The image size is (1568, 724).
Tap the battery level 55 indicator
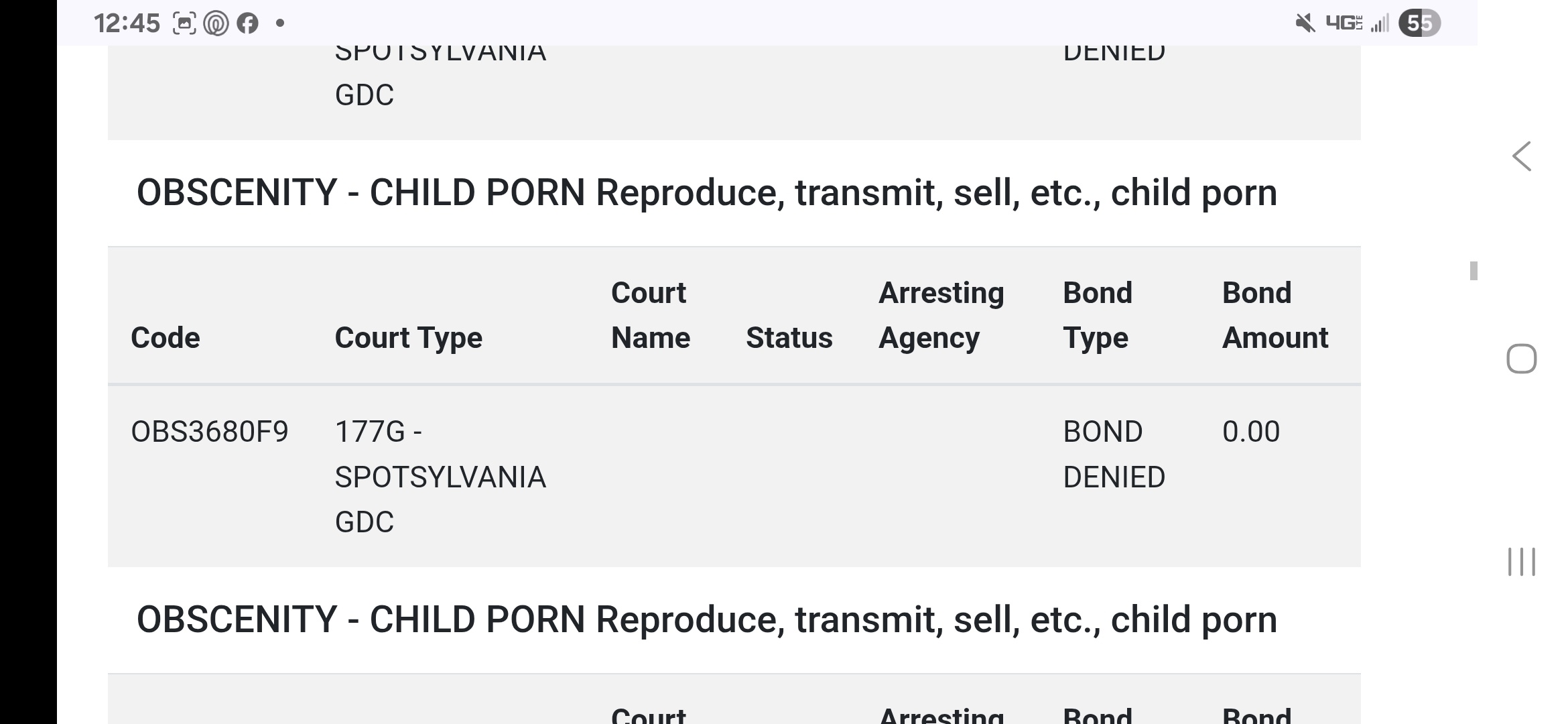[x=1419, y=23]
